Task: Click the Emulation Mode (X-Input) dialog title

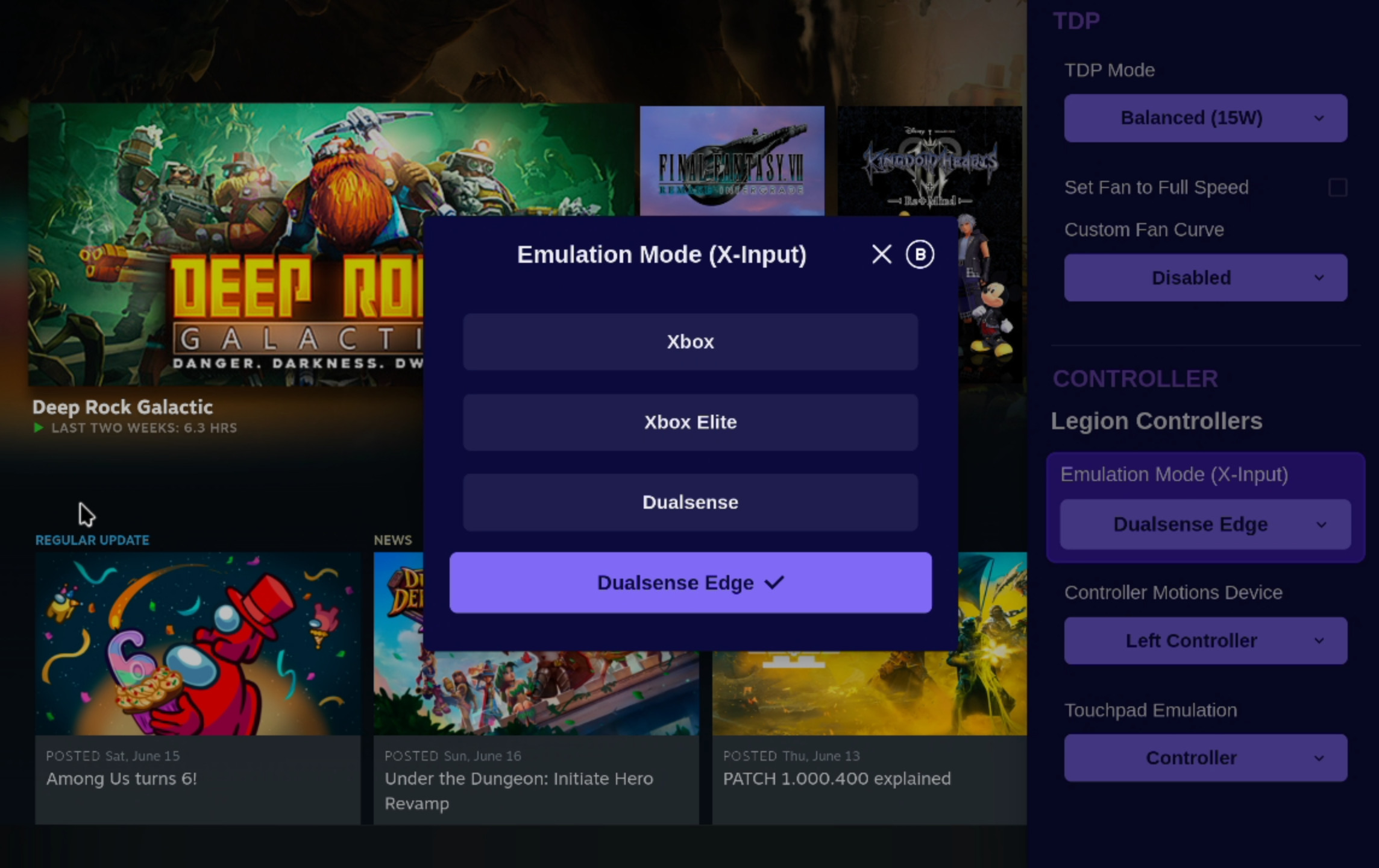Action: pyautogui.click(x=661, y=254)
